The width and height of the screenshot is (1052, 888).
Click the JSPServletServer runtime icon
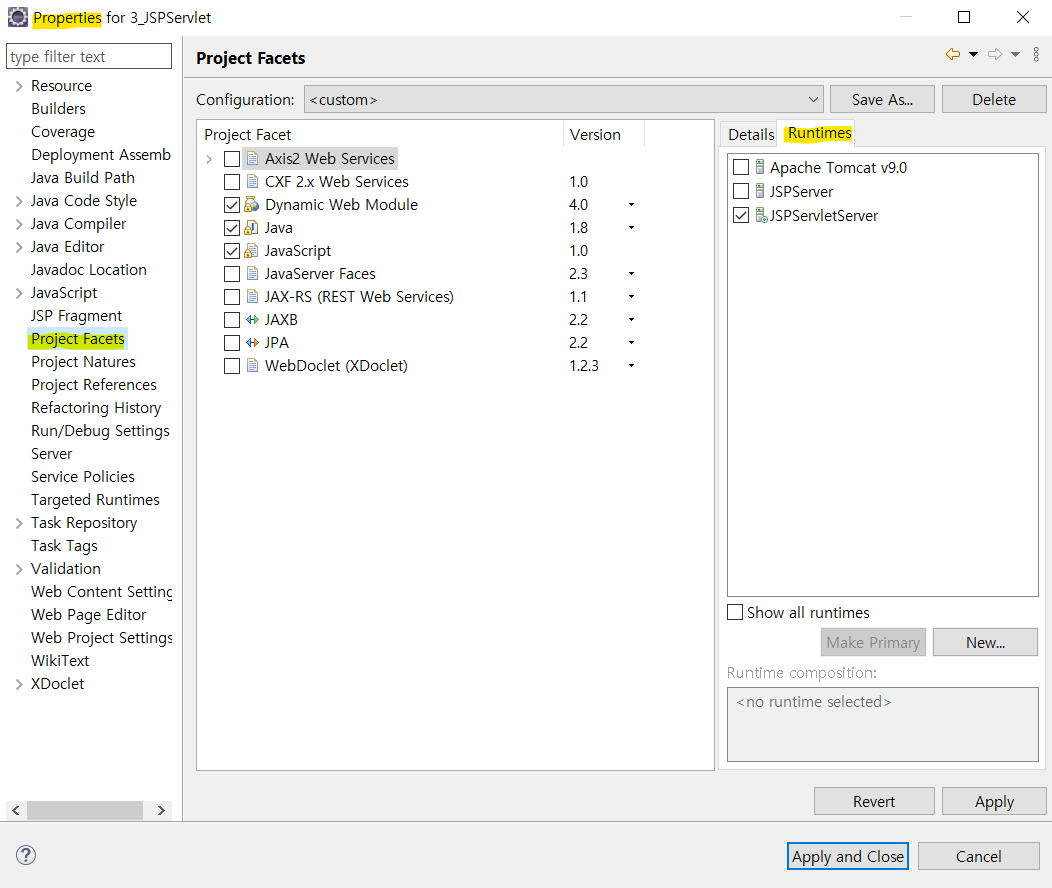pyautogui.click(x=761, y=215)
